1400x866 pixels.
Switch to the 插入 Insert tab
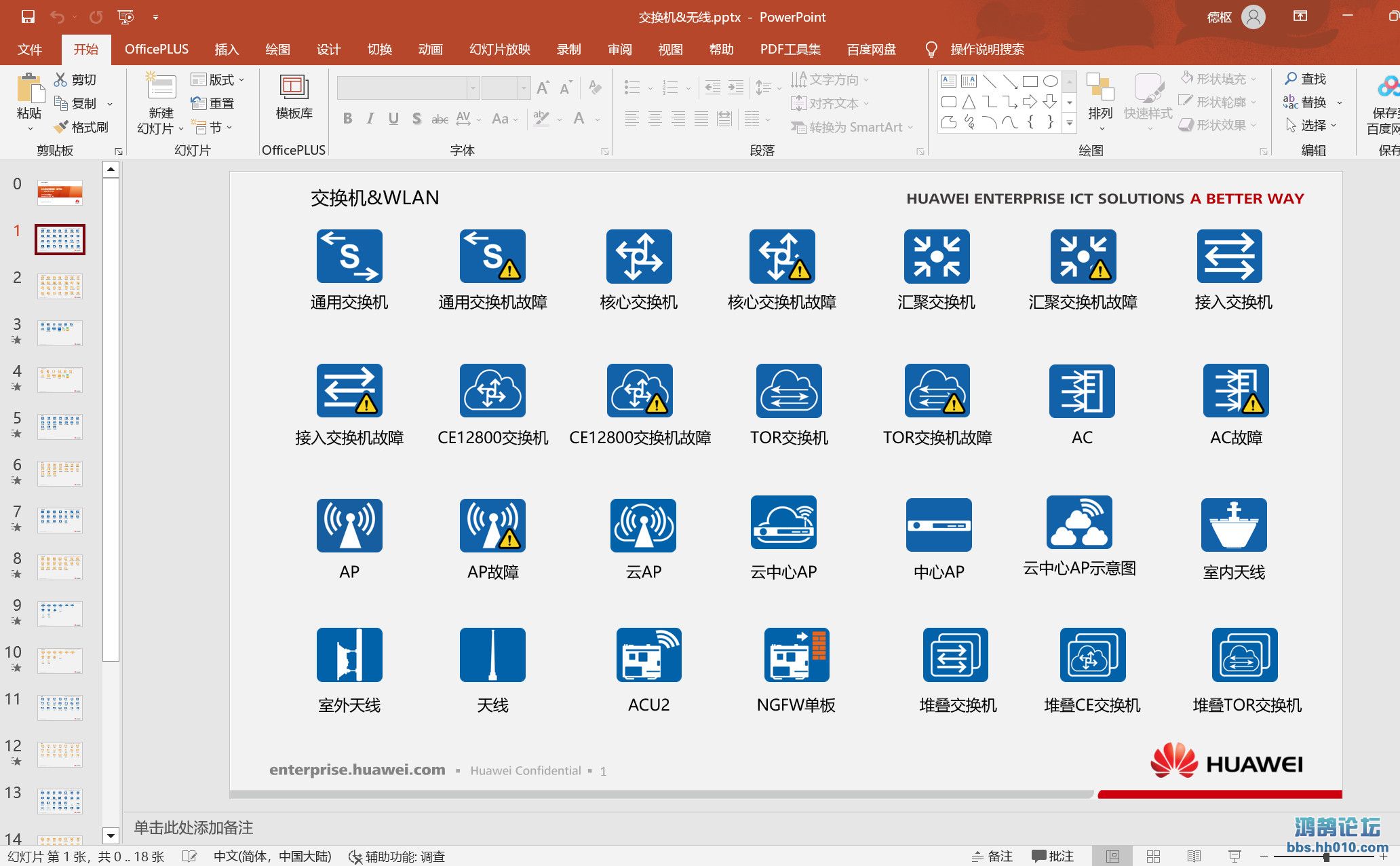pyautogui.click(x=227, y=50)
